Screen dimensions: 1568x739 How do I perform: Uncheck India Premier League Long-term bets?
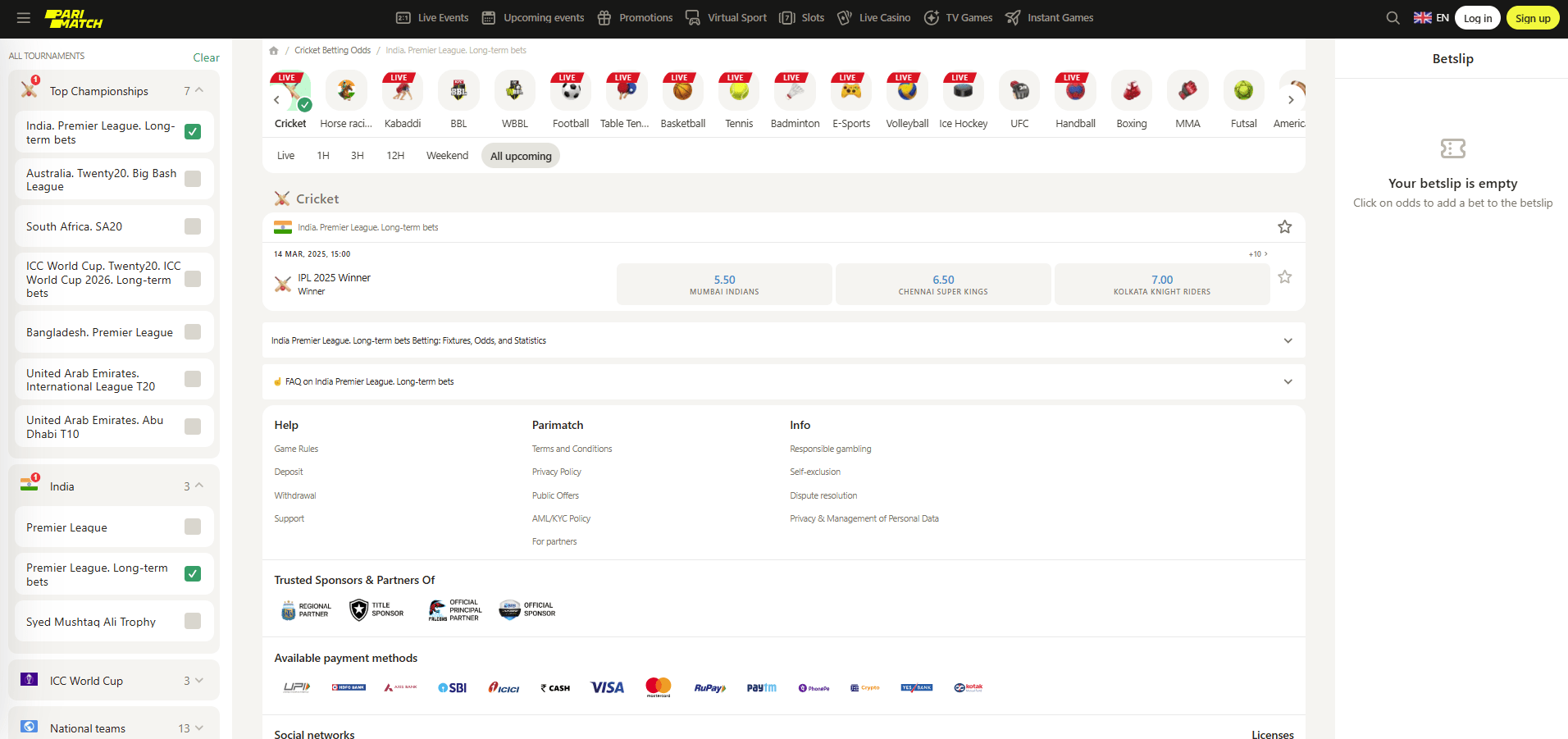[193, 132]
